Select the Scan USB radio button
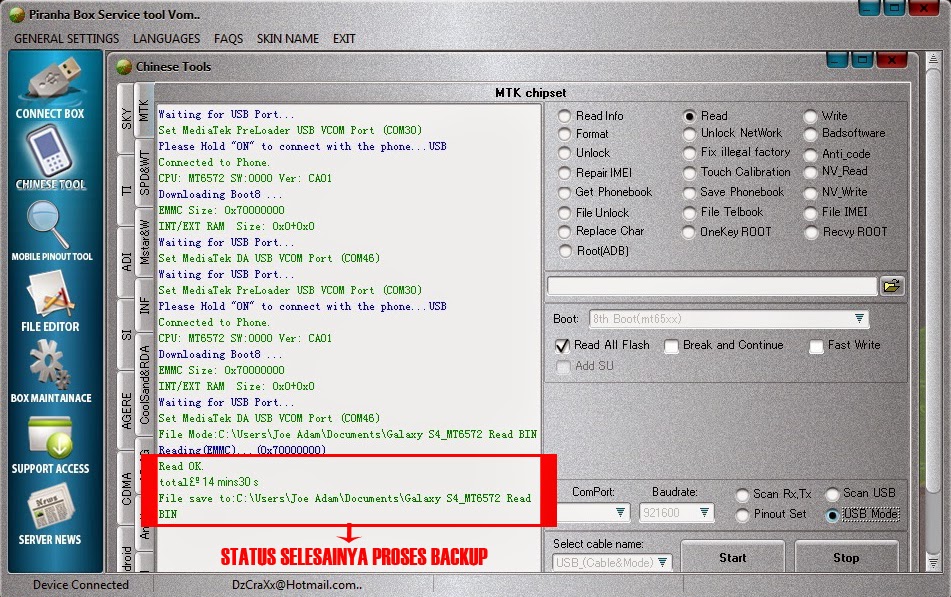This screenshot has width=951, height=597. (832, 494)
